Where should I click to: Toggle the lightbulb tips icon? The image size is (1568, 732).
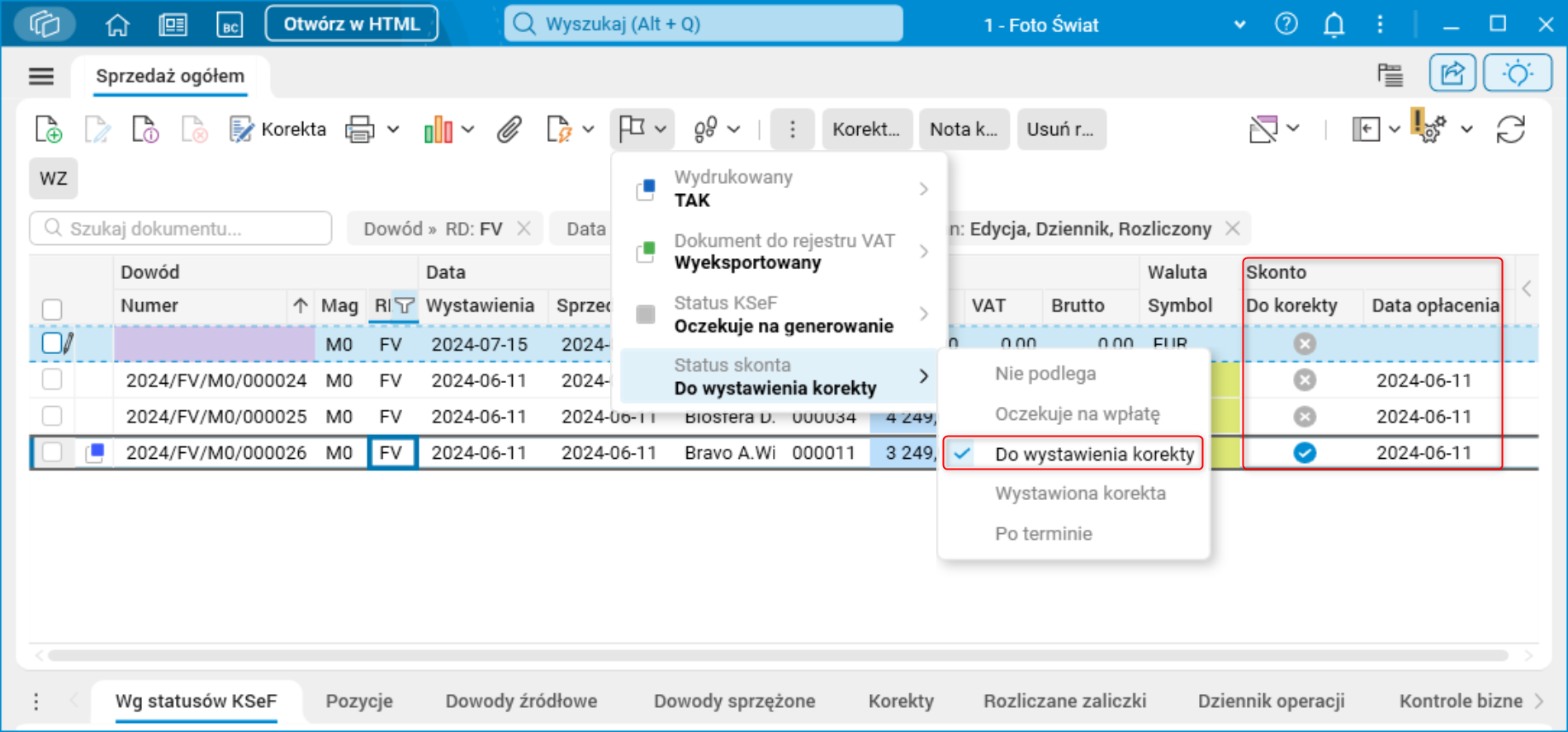1518,74
